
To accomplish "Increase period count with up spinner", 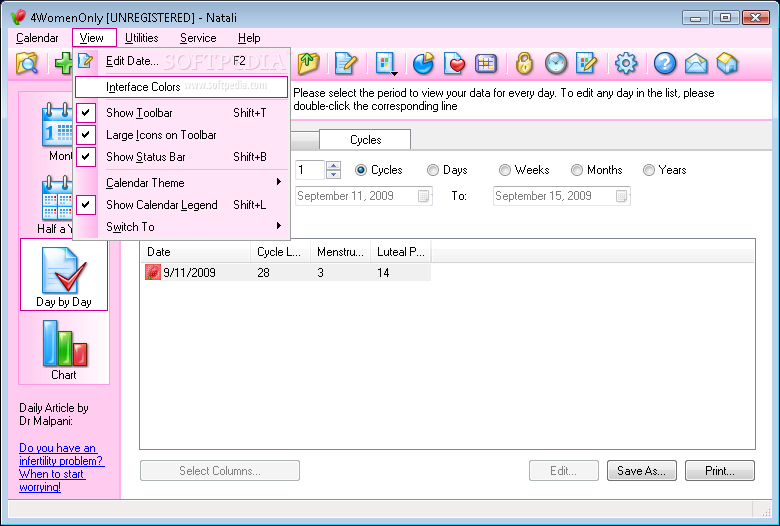I will [x=333, y=166].
